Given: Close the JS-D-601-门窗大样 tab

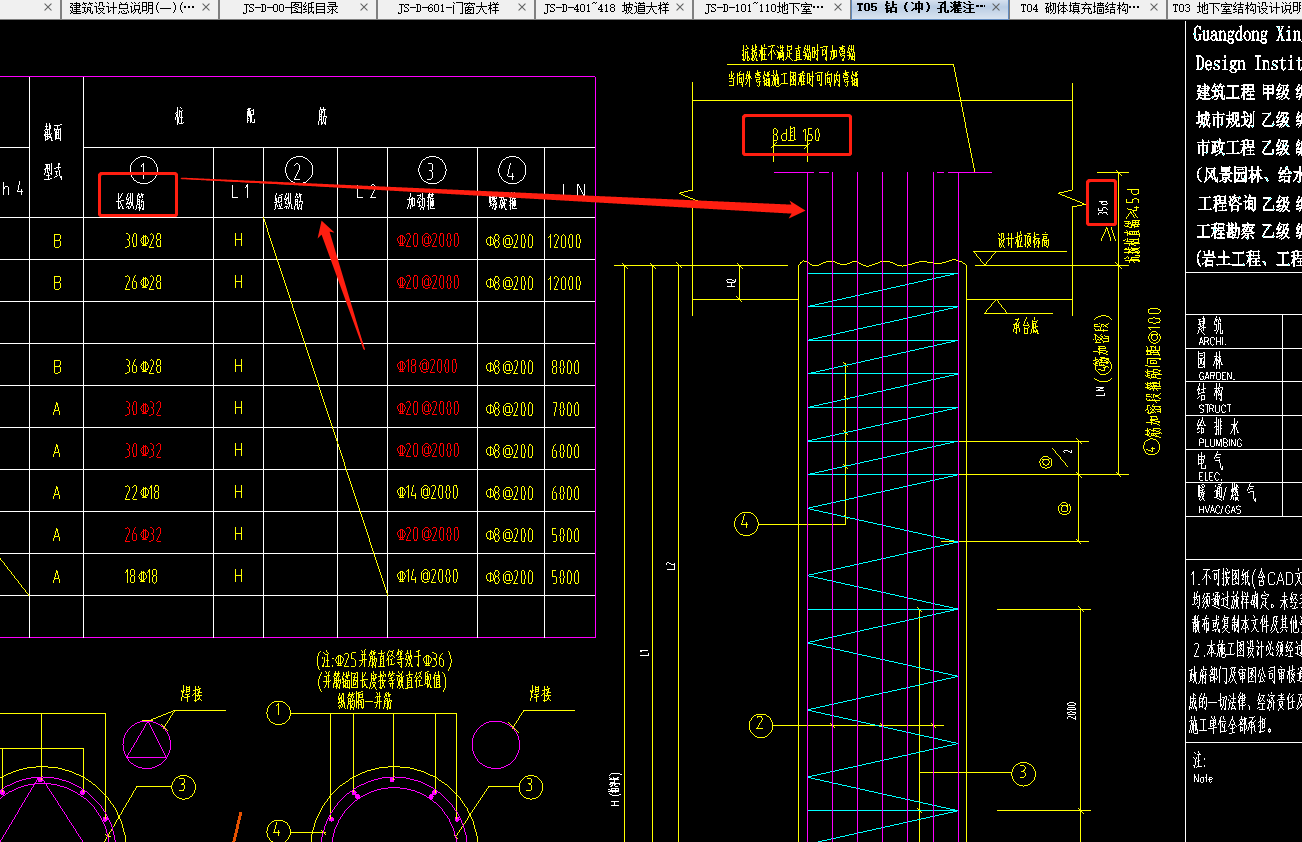Looking at the screenshot, I should 521,8.
